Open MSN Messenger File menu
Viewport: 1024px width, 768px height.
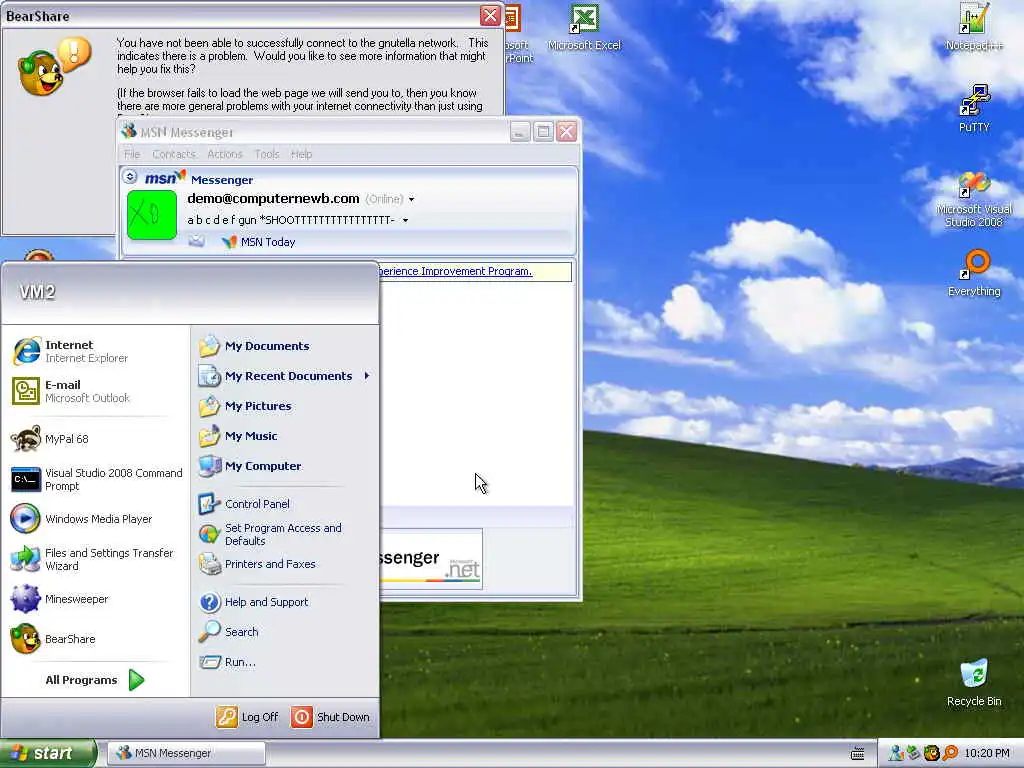(x=132, y=154)
